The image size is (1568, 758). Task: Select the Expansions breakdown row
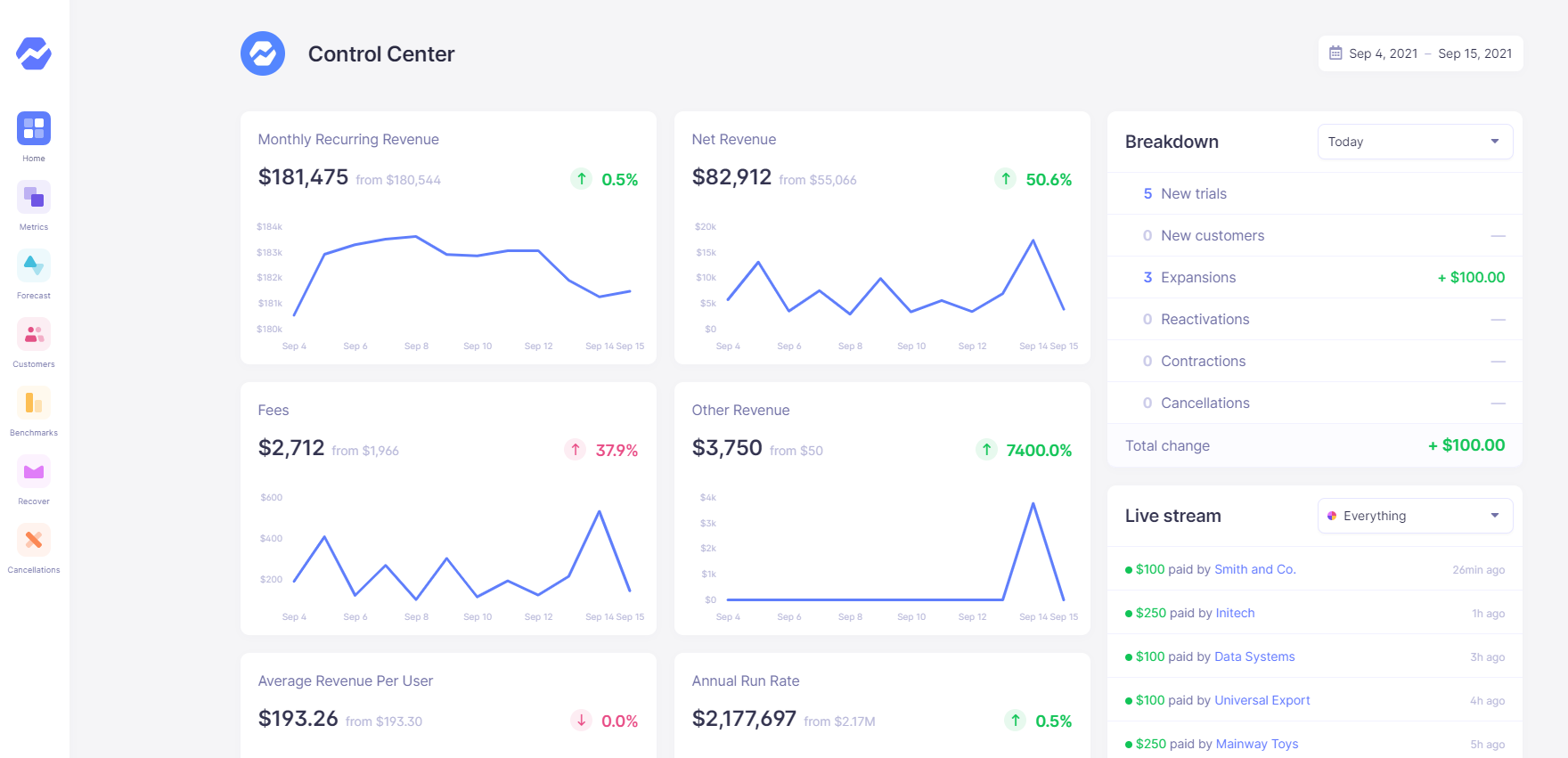[1314, 277]
